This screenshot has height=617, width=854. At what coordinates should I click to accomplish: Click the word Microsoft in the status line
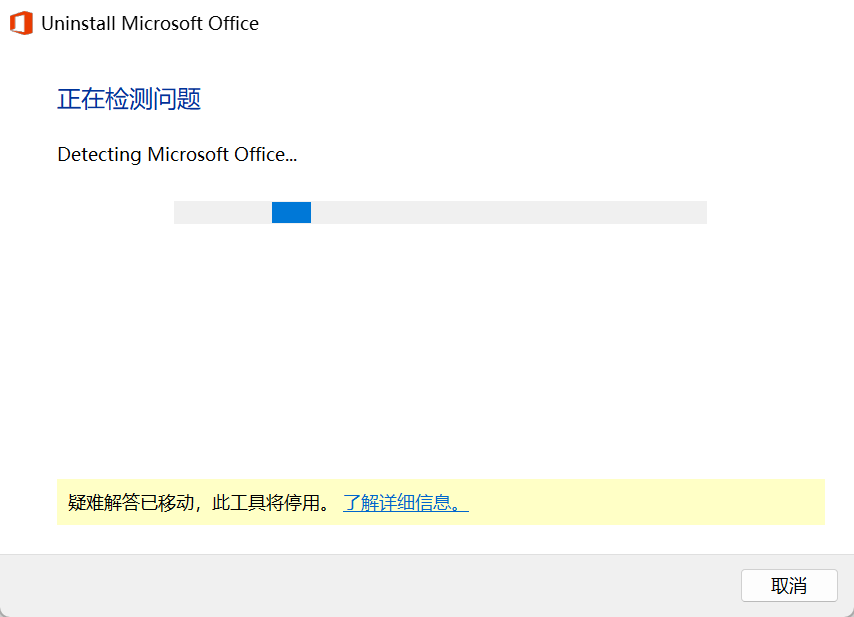[188, 155]
